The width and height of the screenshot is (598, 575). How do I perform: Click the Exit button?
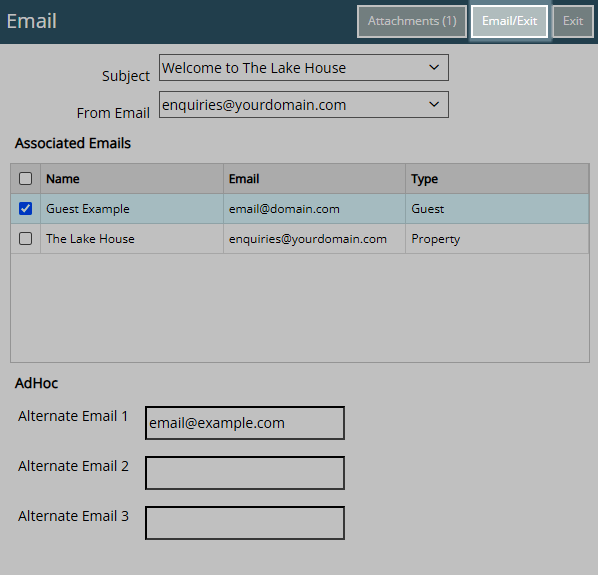coord(573,21)
